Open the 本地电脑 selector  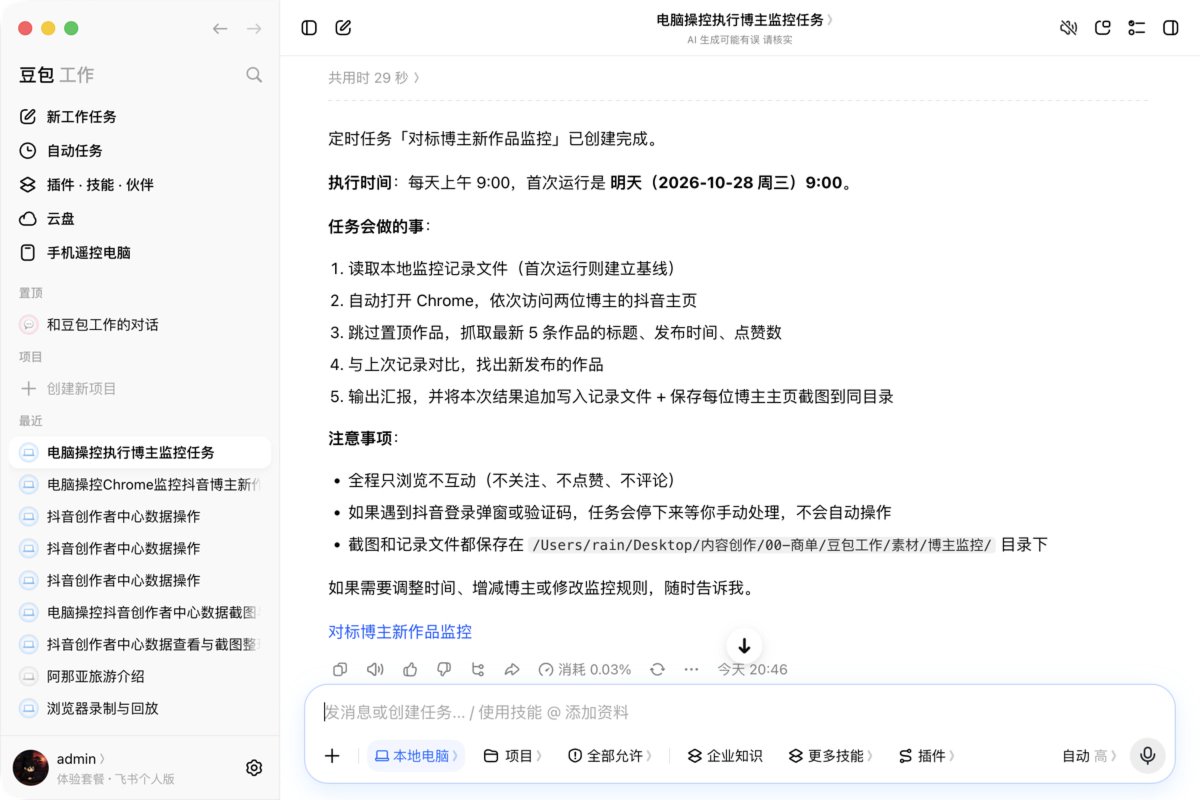pos(416,756)
